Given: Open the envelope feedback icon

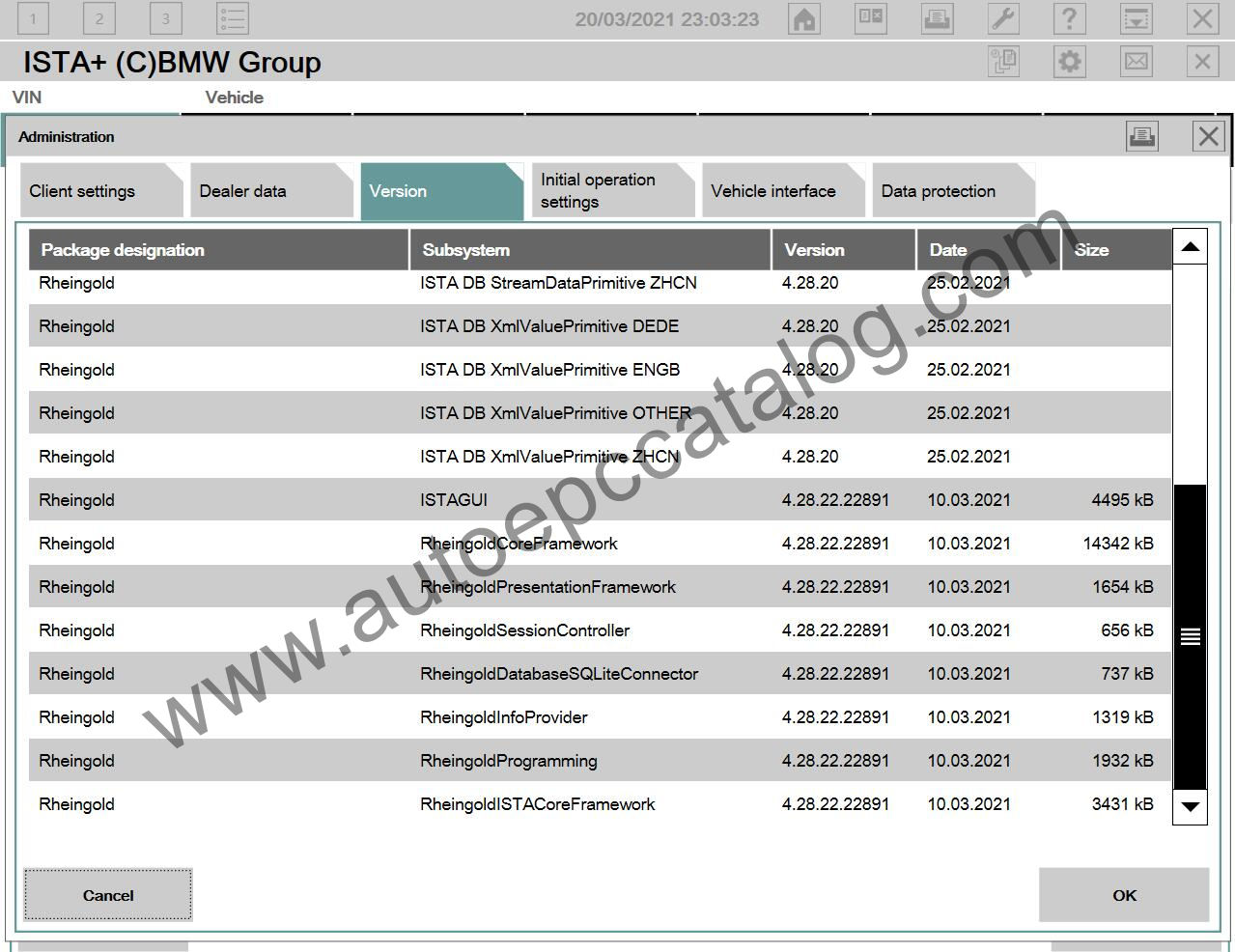Looking at the screenshot, I should coord(1136,62).
